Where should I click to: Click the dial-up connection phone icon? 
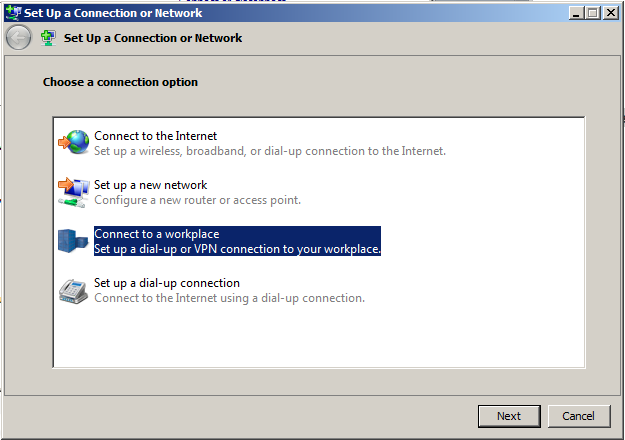coord(73,290)
